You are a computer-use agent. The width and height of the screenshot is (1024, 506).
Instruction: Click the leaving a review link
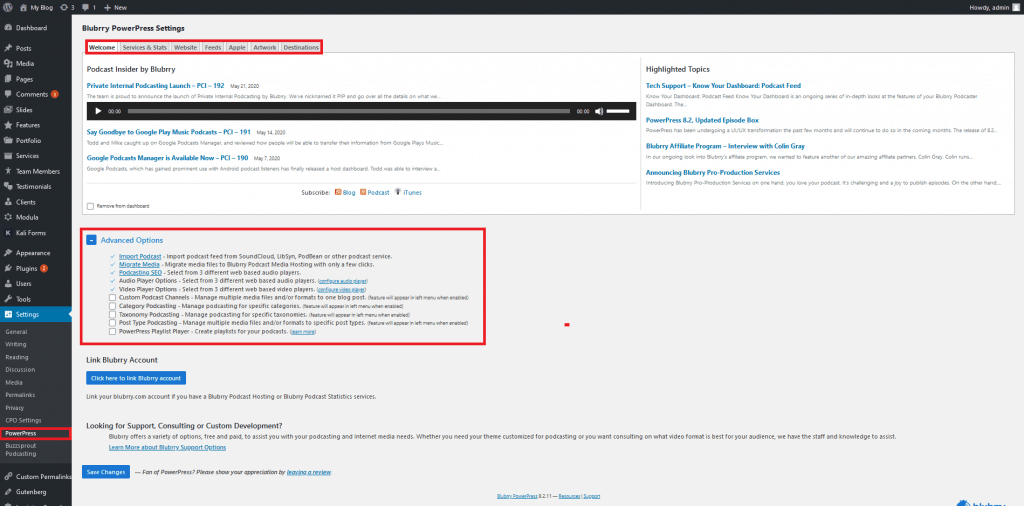pos(309,471)
